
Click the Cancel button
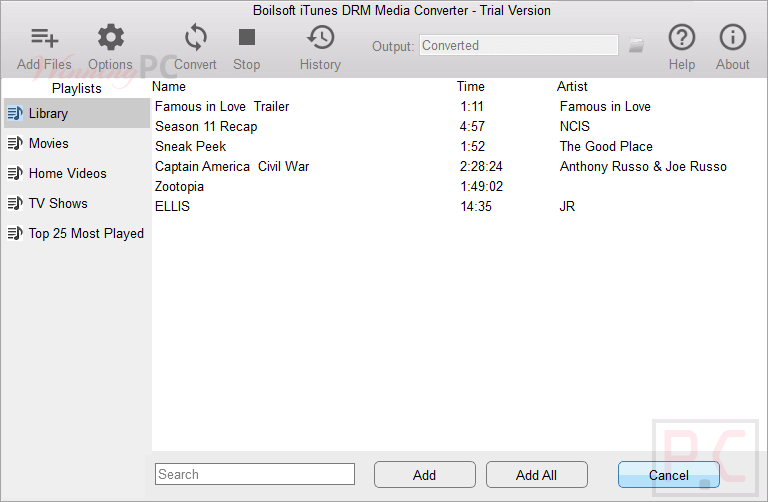pos(669,475)
